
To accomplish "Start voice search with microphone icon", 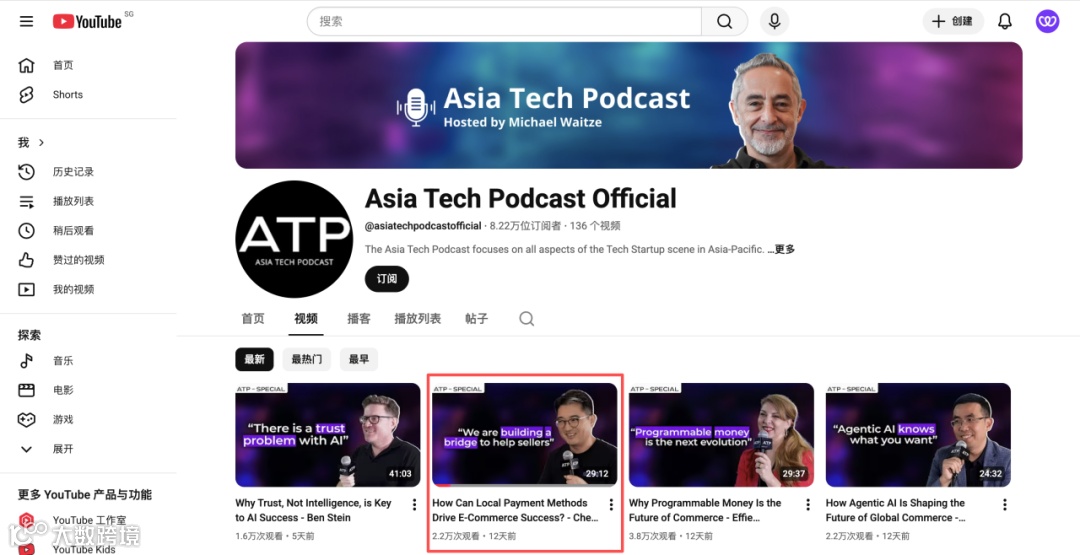I will tap(774, 21).
